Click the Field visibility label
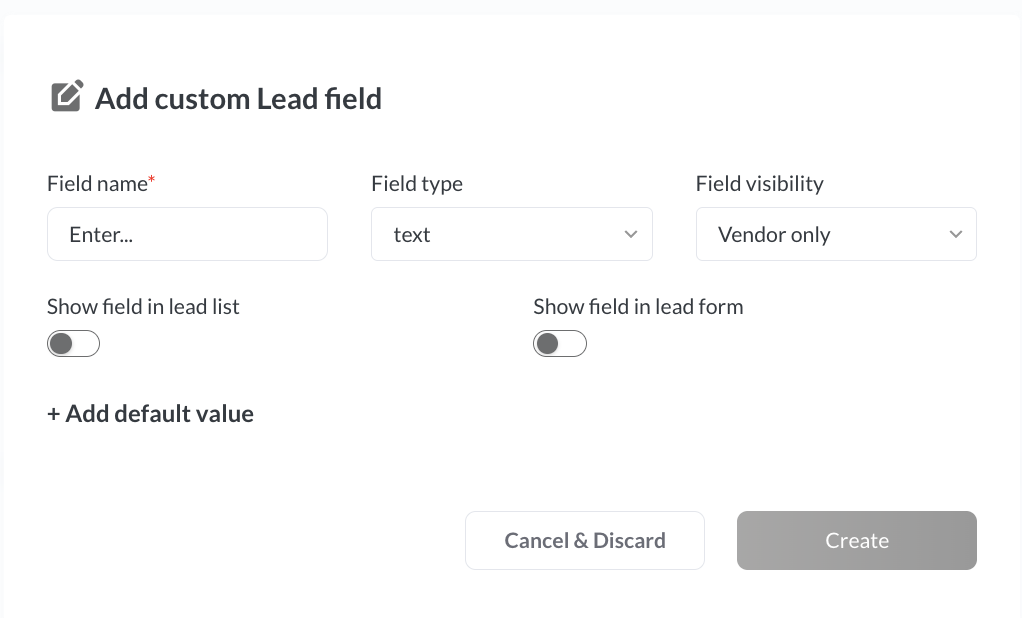The width and height of the screenshot is (1022, 618). 759,184
